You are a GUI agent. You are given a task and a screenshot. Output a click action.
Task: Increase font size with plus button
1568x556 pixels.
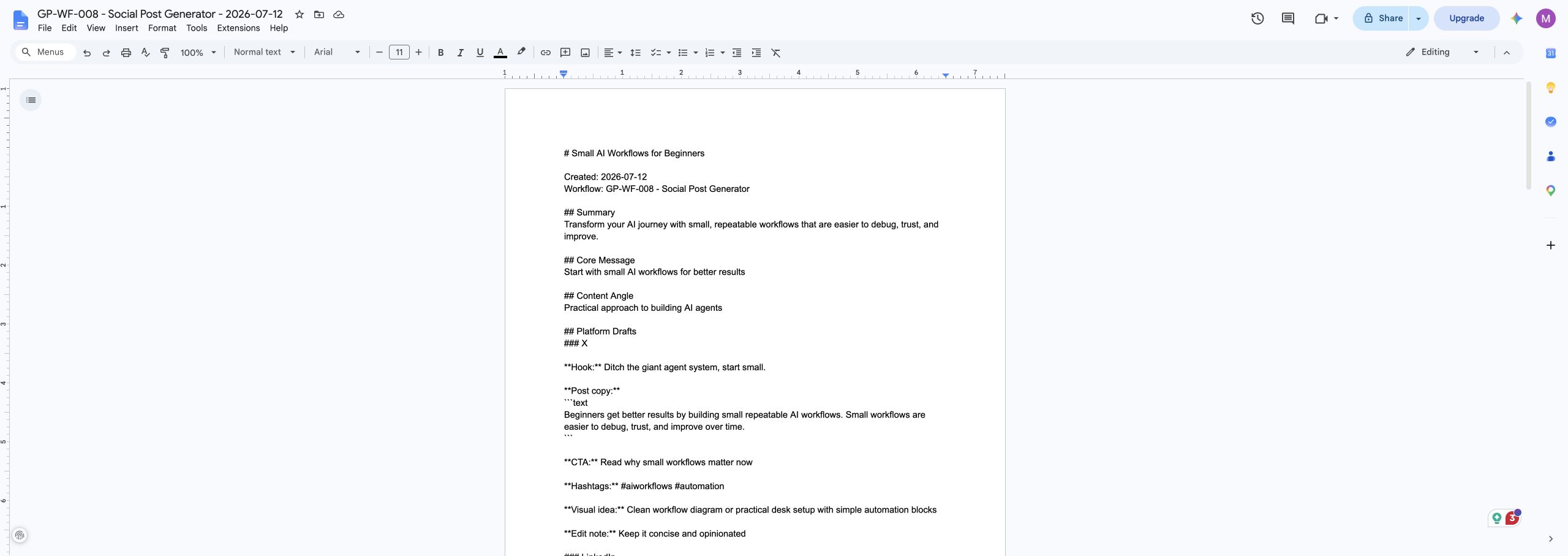tap(419, 53)
